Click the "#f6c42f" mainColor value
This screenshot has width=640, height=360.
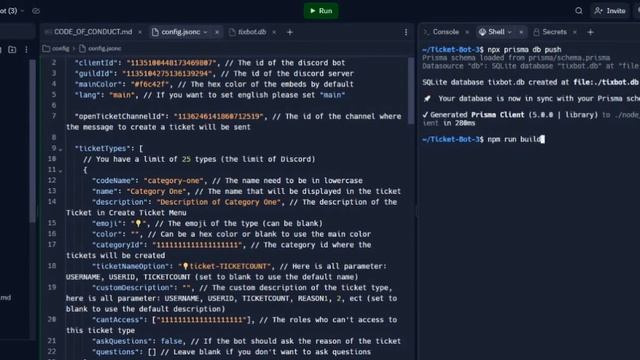(x=149, y=84)
